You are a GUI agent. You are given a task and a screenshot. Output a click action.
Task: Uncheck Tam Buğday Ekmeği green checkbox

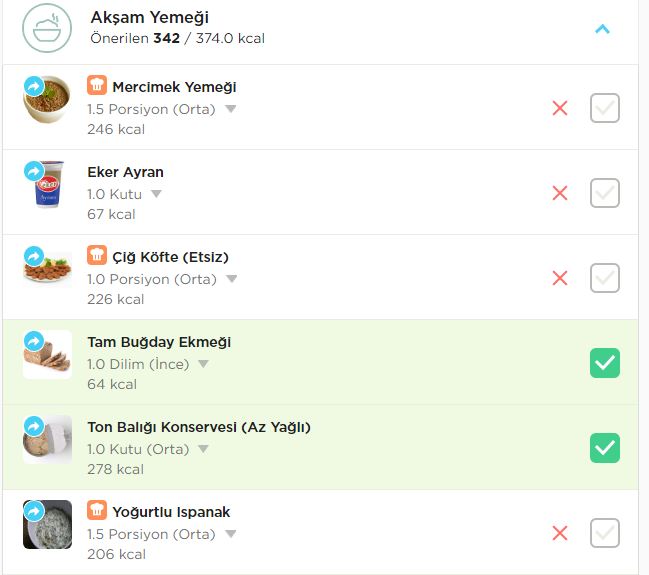605,363
